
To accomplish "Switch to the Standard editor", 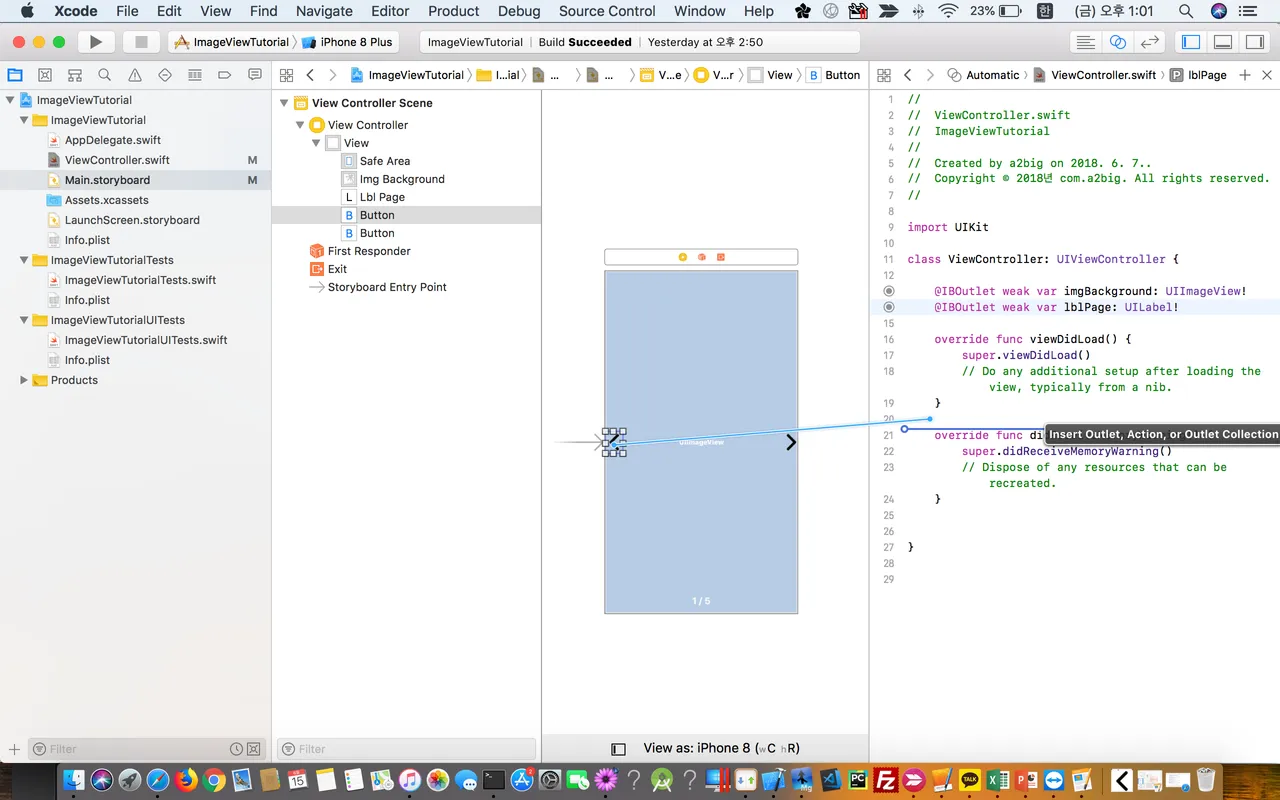I will coord(1085,42).
